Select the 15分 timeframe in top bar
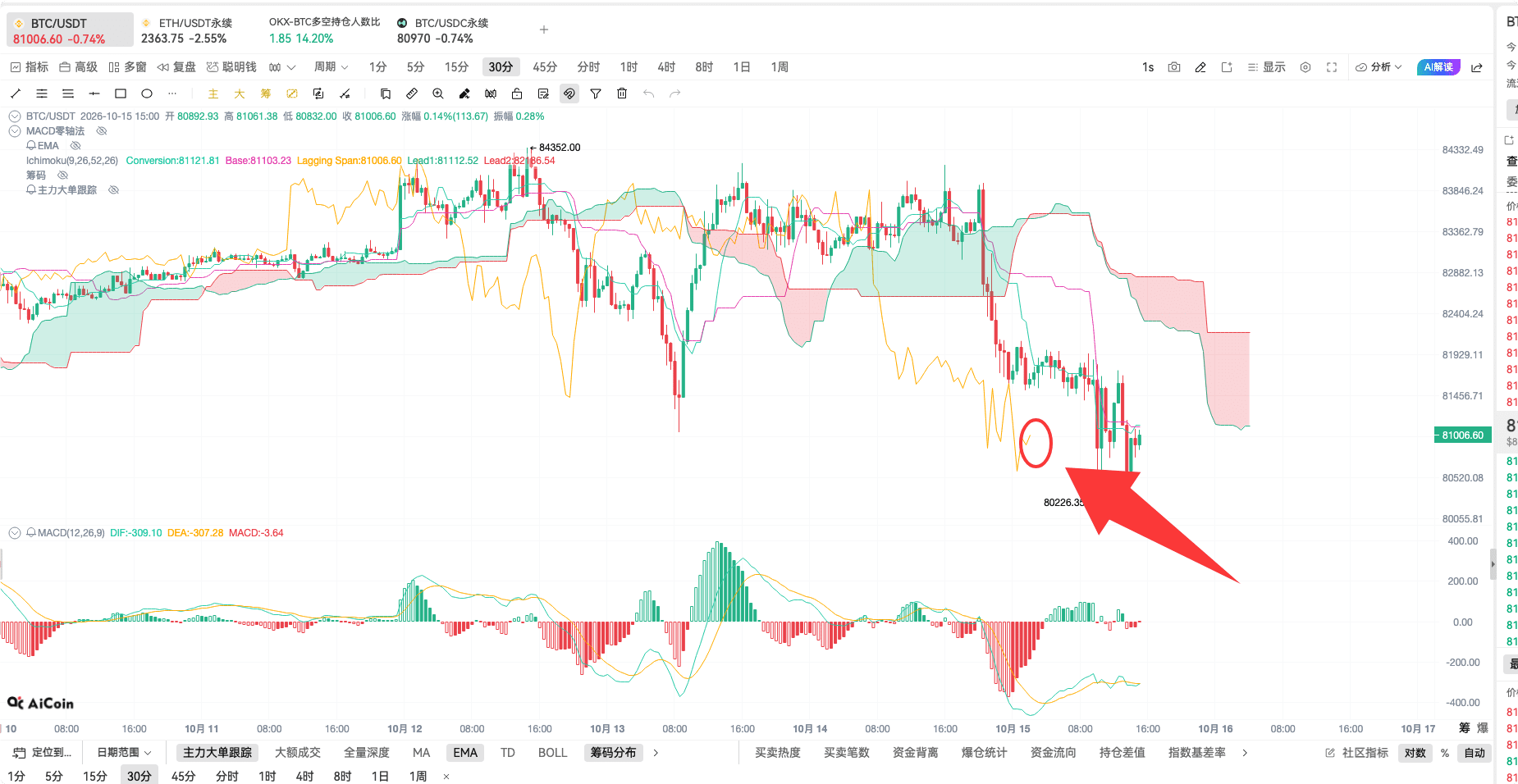 pos(456,67)
